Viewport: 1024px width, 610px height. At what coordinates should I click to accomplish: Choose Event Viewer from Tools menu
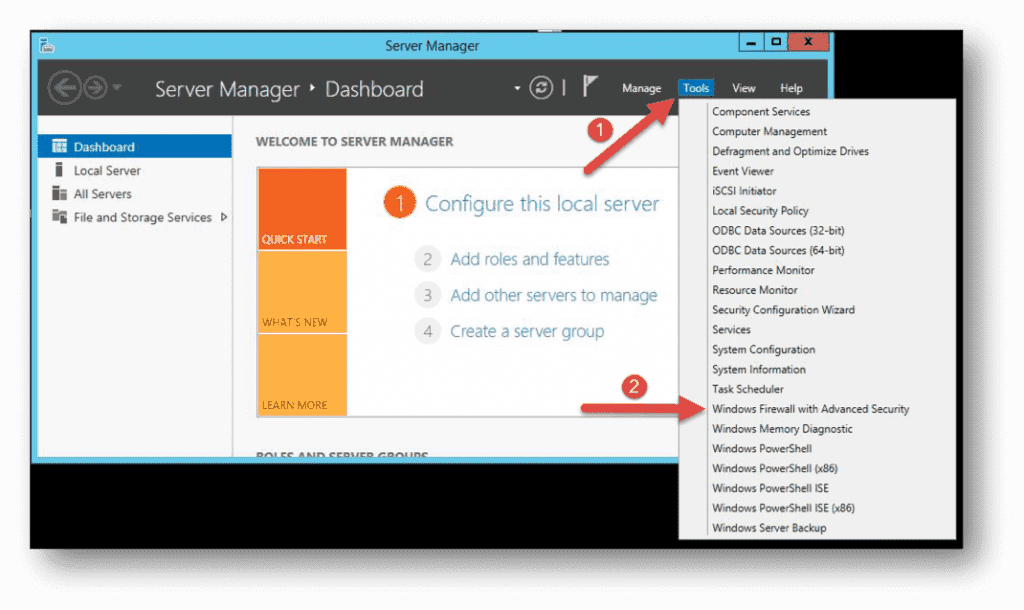743,171
